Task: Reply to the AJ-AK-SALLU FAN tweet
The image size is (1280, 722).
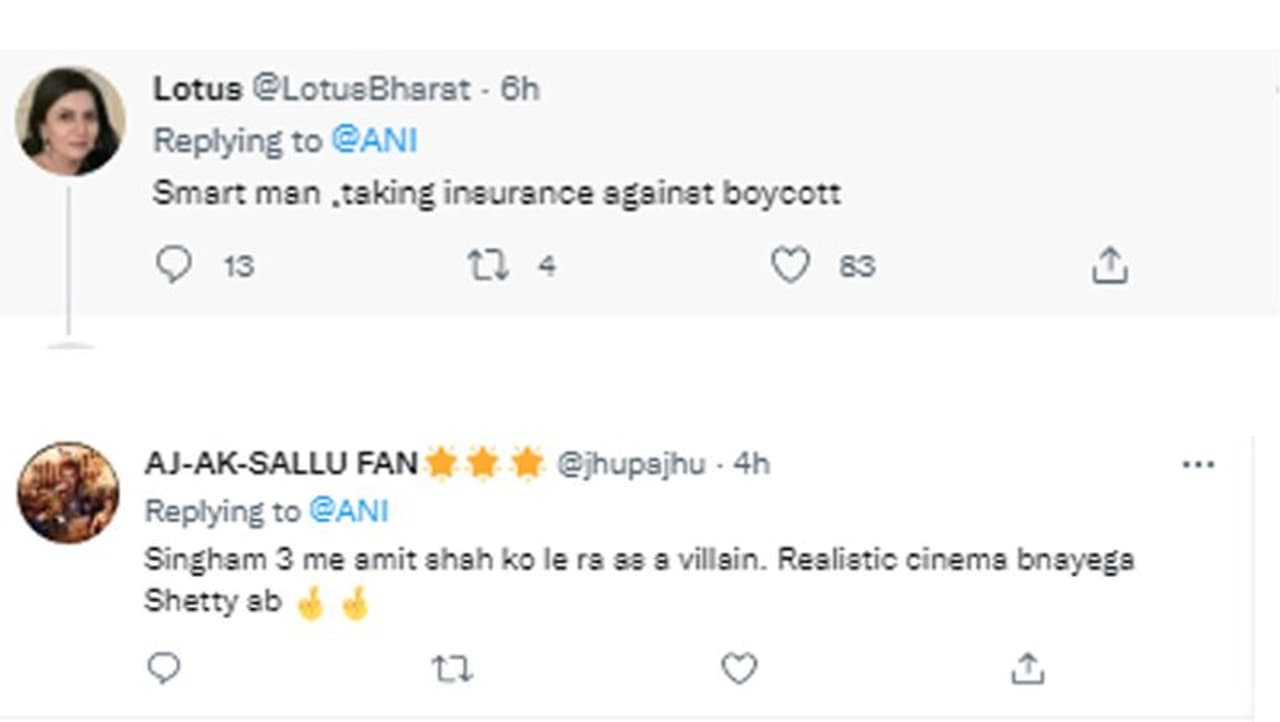Action: pyautogui.click(x=164, y=668)
